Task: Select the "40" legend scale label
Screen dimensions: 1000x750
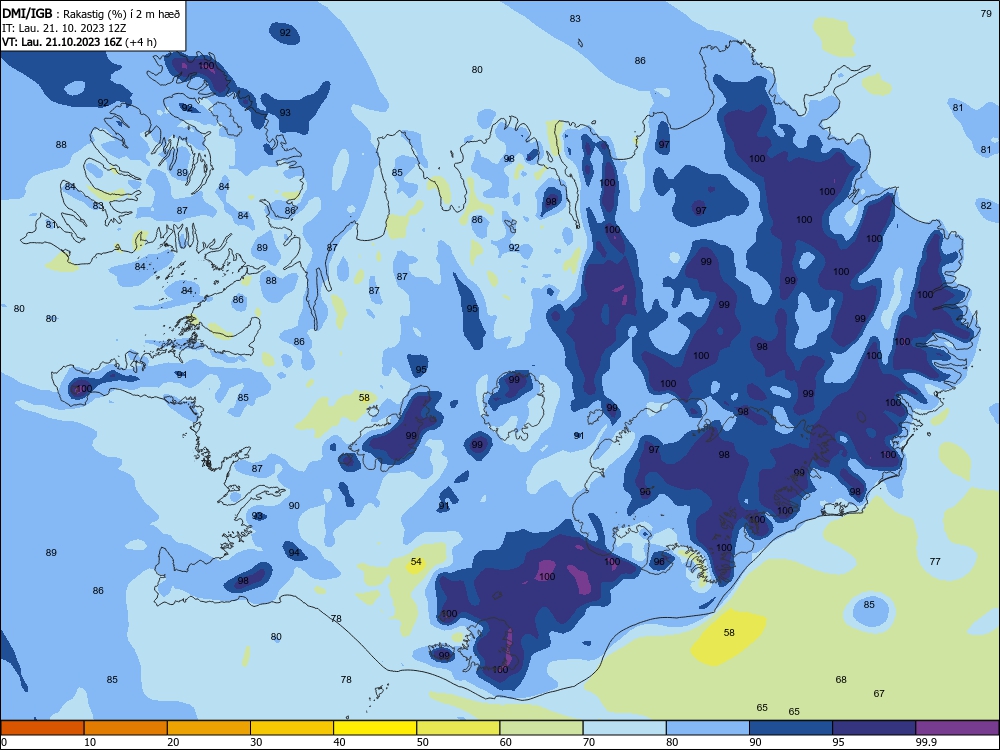Action: click(x=339, y=742)
